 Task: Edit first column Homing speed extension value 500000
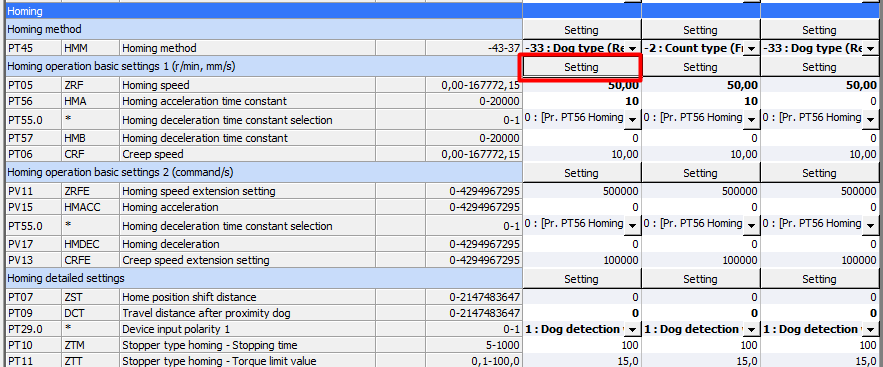point(581,191)
